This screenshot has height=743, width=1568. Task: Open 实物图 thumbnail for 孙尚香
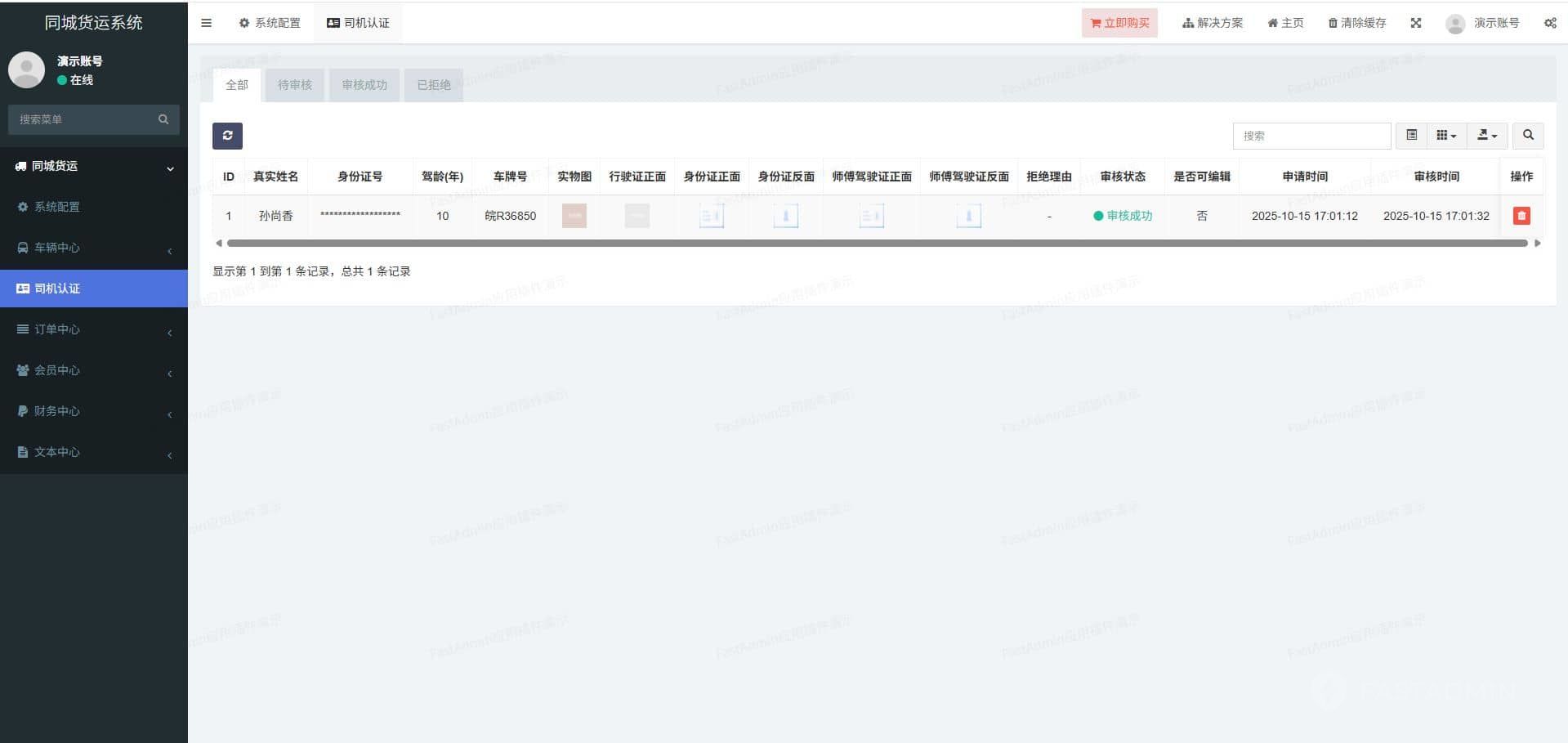pyautogui.click(x=574, y=216)
